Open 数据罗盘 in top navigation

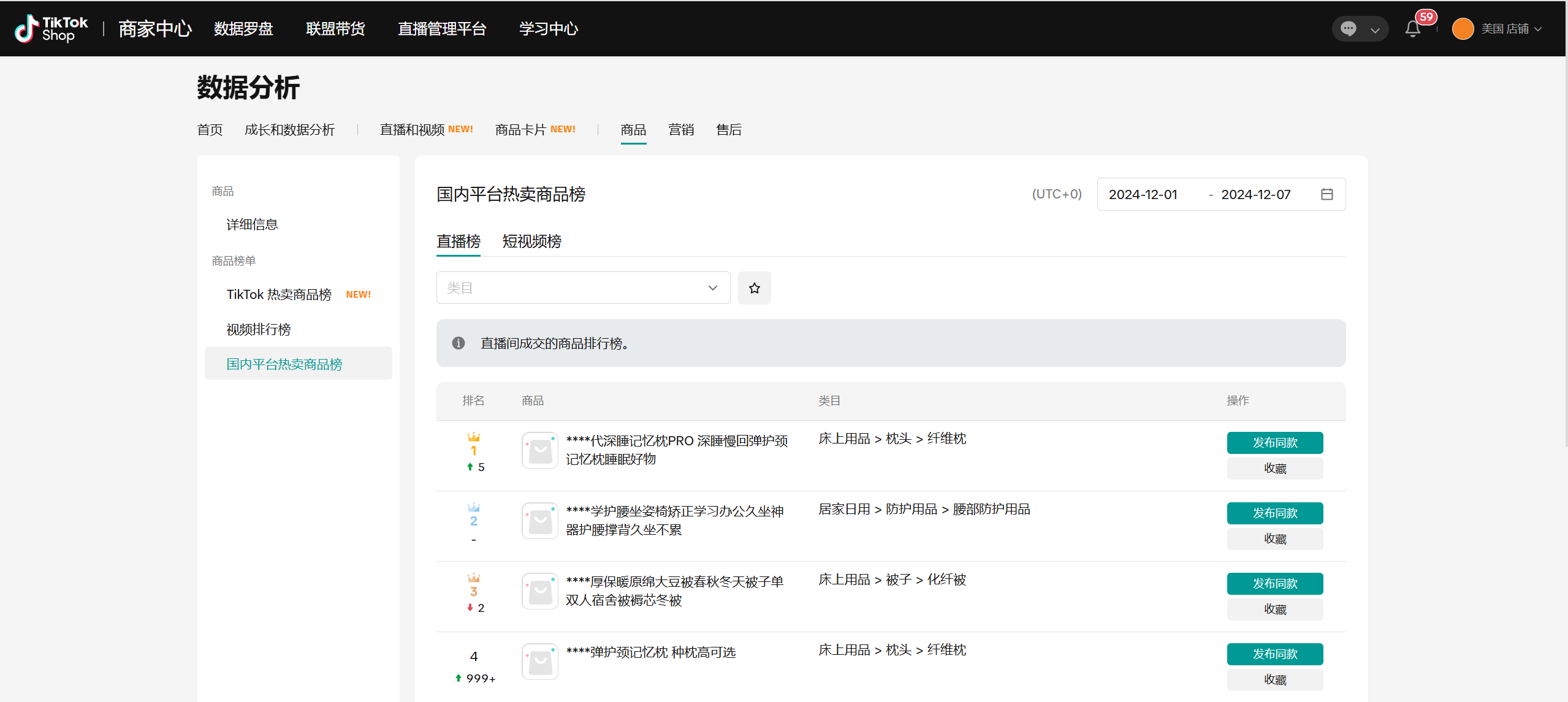(x=243, y=29)
